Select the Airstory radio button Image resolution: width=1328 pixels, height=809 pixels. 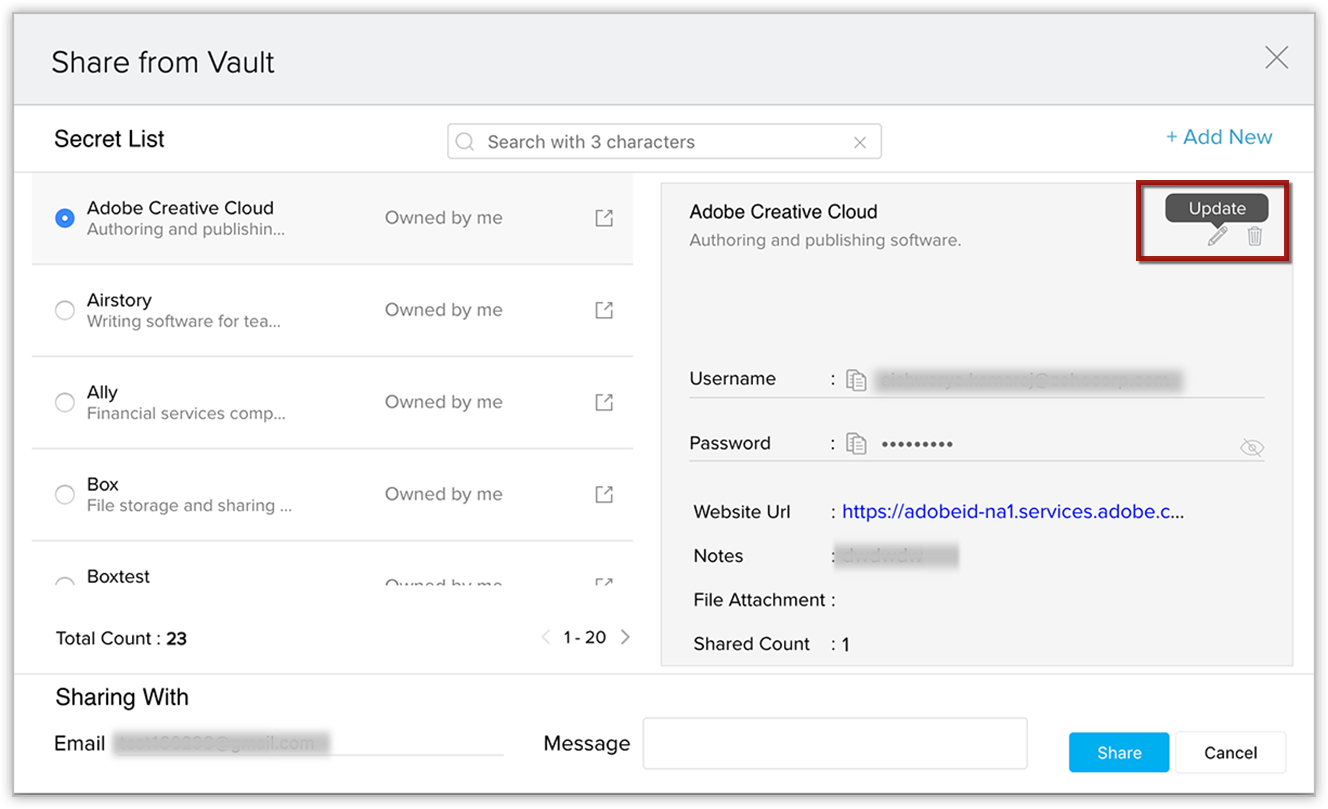pos(65,311)
